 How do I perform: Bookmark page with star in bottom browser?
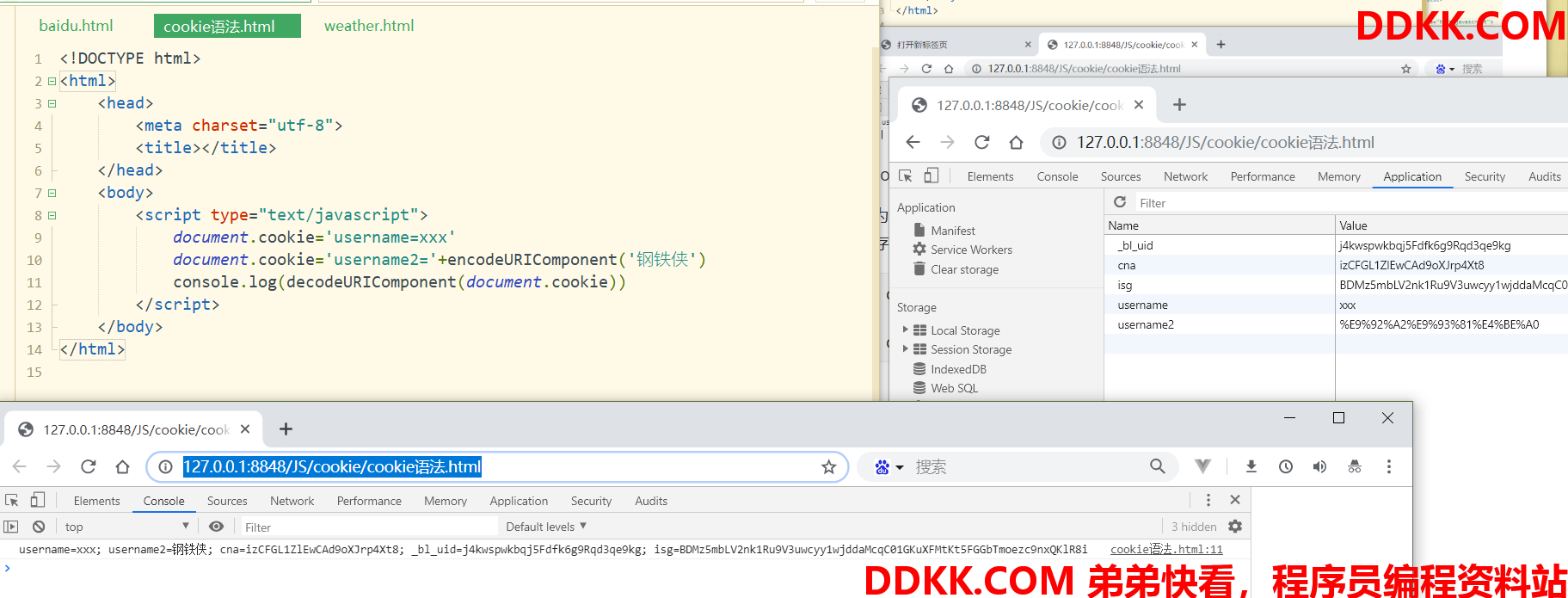coord(828,466)
